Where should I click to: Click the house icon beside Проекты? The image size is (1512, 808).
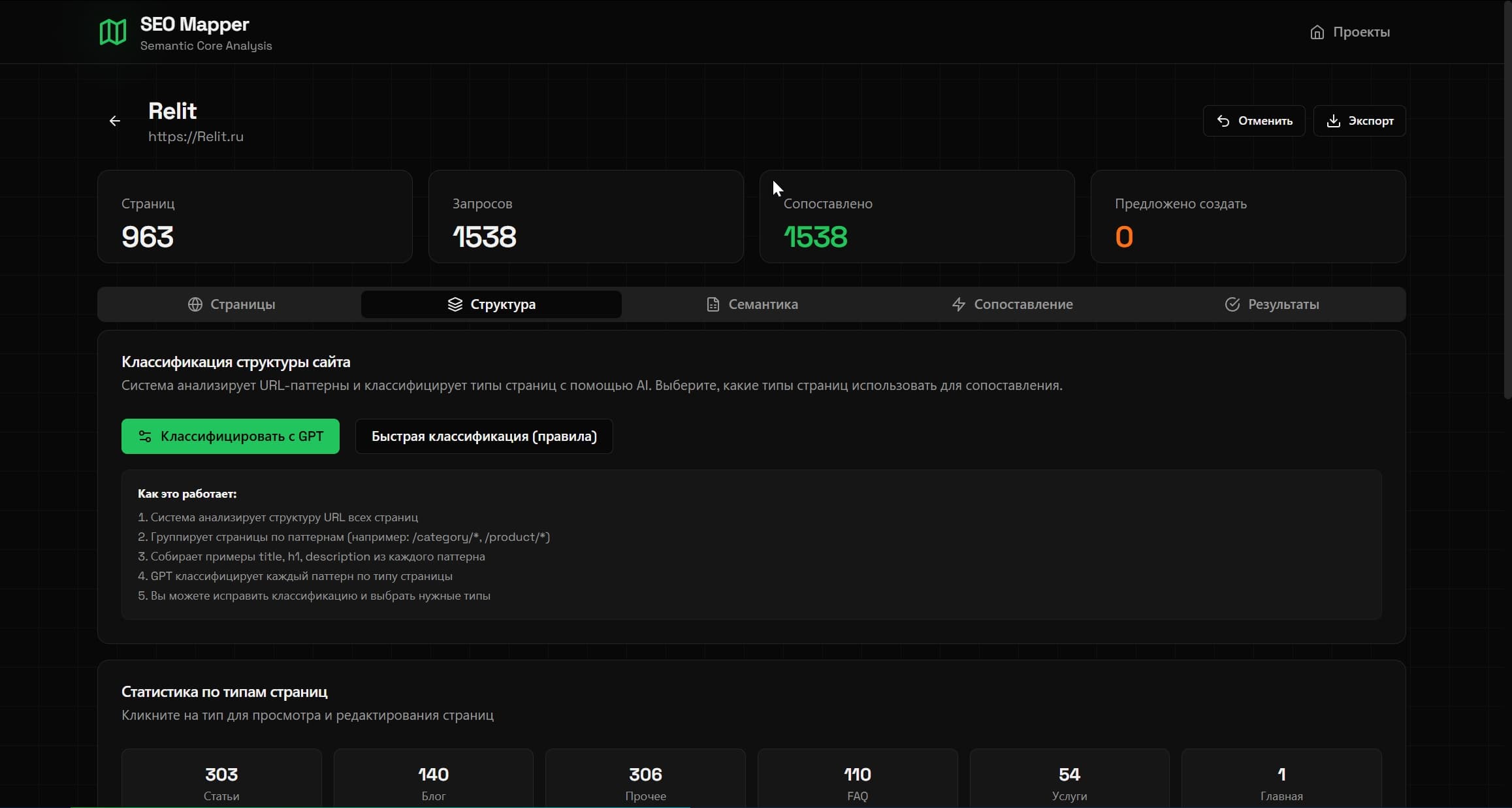tap(1317, 32)
